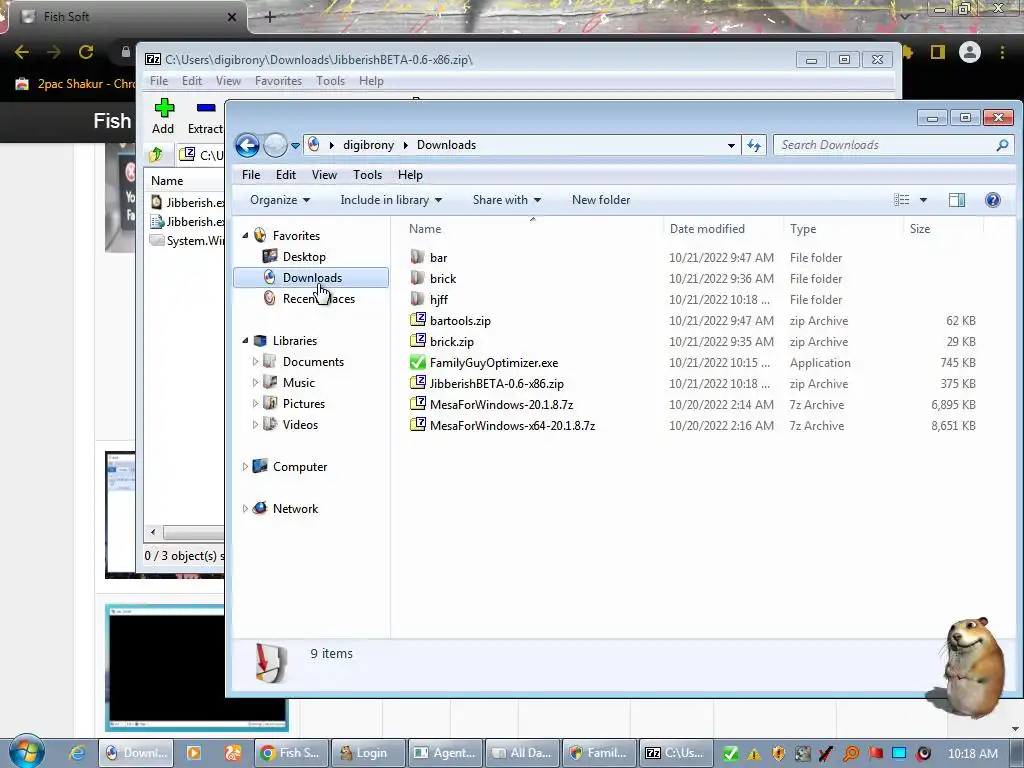Reload the Chrome page
Image resolution: width=1024 pixels, height=768 pixels.
pyautogui.click(x=86, y=52)
